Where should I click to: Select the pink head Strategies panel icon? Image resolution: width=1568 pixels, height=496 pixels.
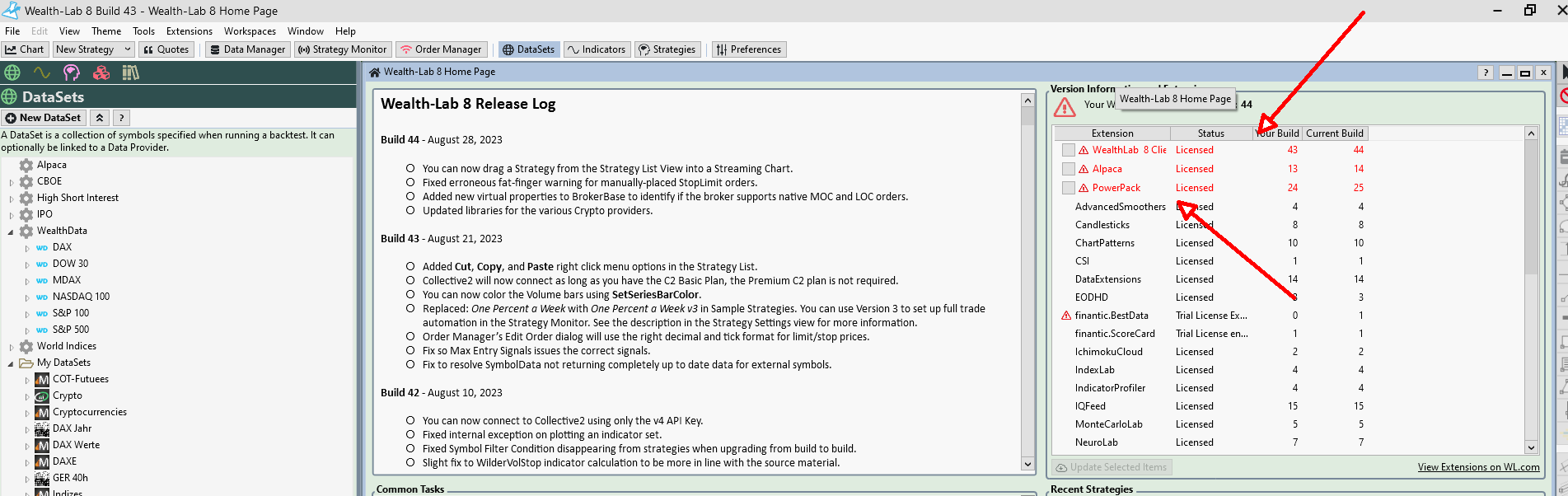click(72, 73)
